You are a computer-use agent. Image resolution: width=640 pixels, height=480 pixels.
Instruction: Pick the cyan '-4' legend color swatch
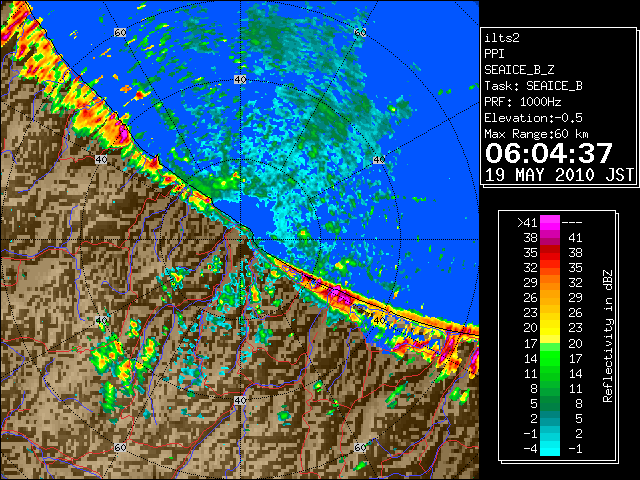pos(550,448)
